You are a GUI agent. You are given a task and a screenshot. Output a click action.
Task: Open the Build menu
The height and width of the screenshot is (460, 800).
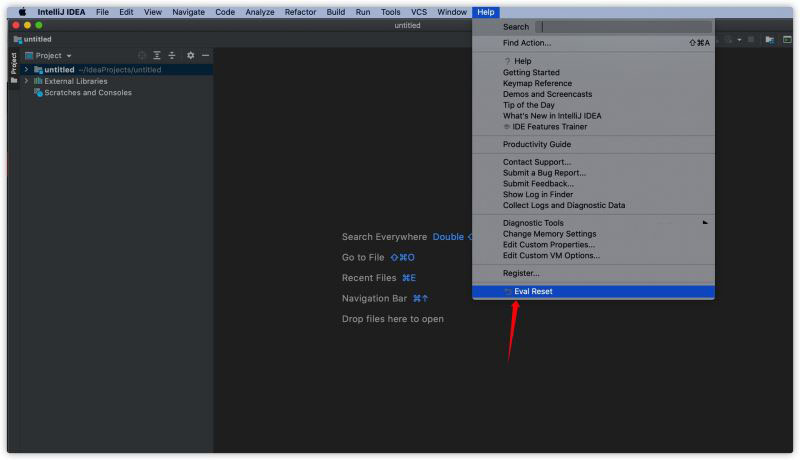tap(336, 12)
